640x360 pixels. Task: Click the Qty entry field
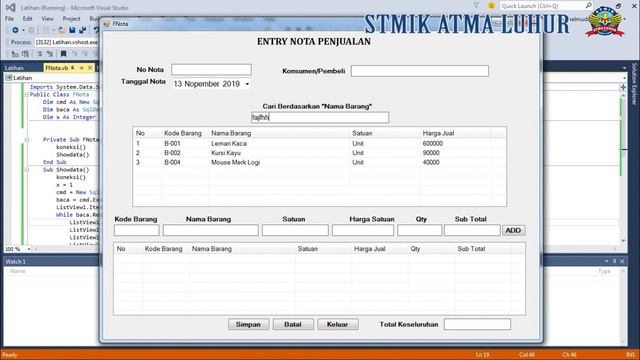click(x=420, y=230)
